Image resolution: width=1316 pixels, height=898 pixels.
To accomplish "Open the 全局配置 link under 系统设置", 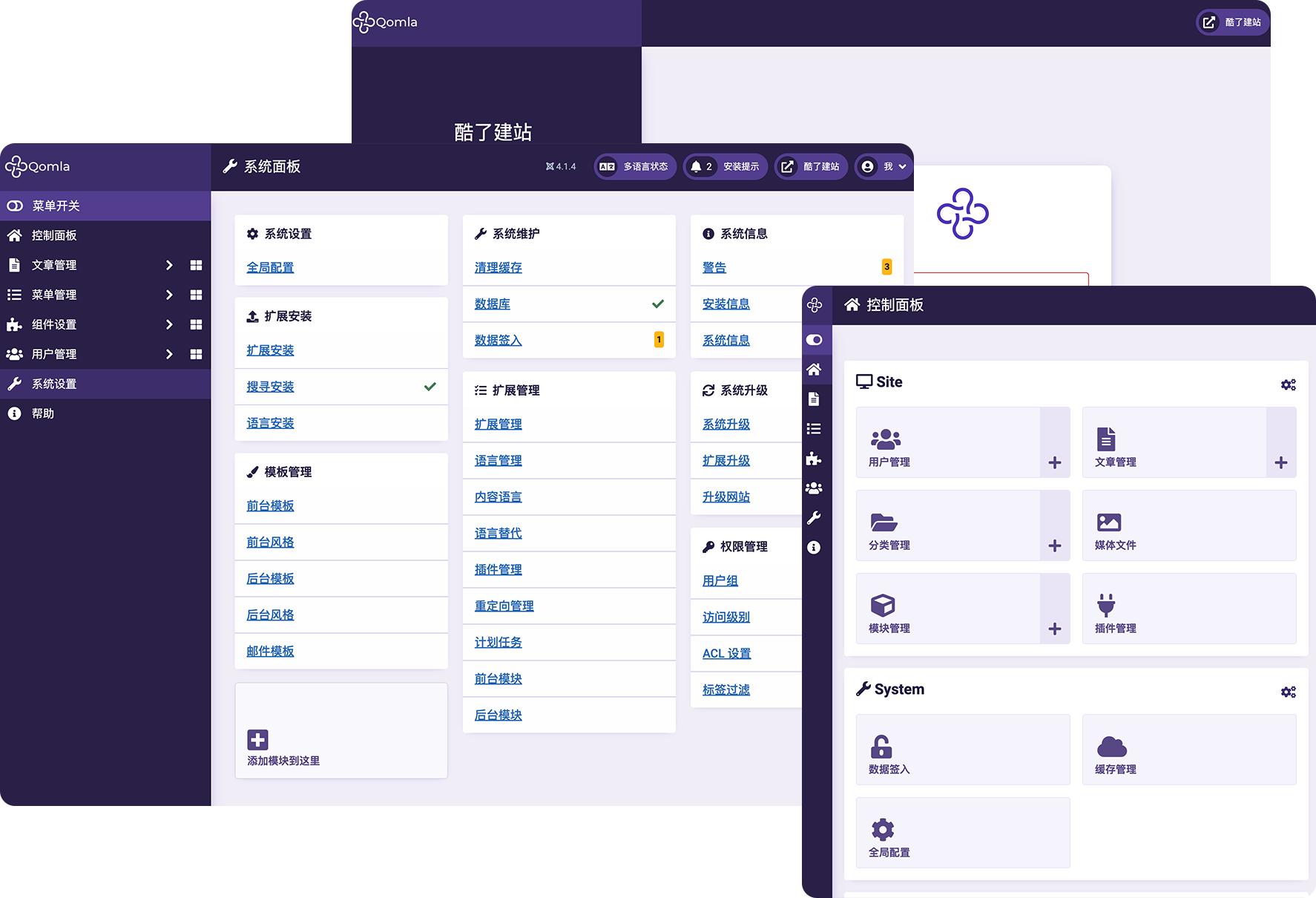I will (x=270, y=267).
